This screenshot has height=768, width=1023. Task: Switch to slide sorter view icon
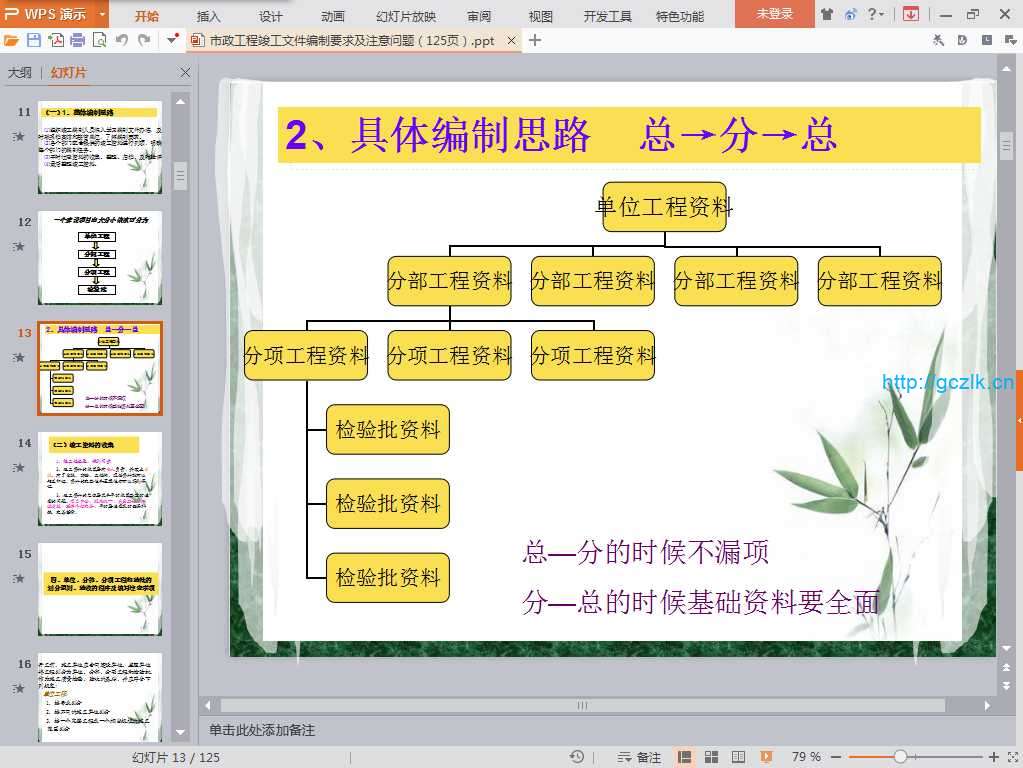[711, 757]
